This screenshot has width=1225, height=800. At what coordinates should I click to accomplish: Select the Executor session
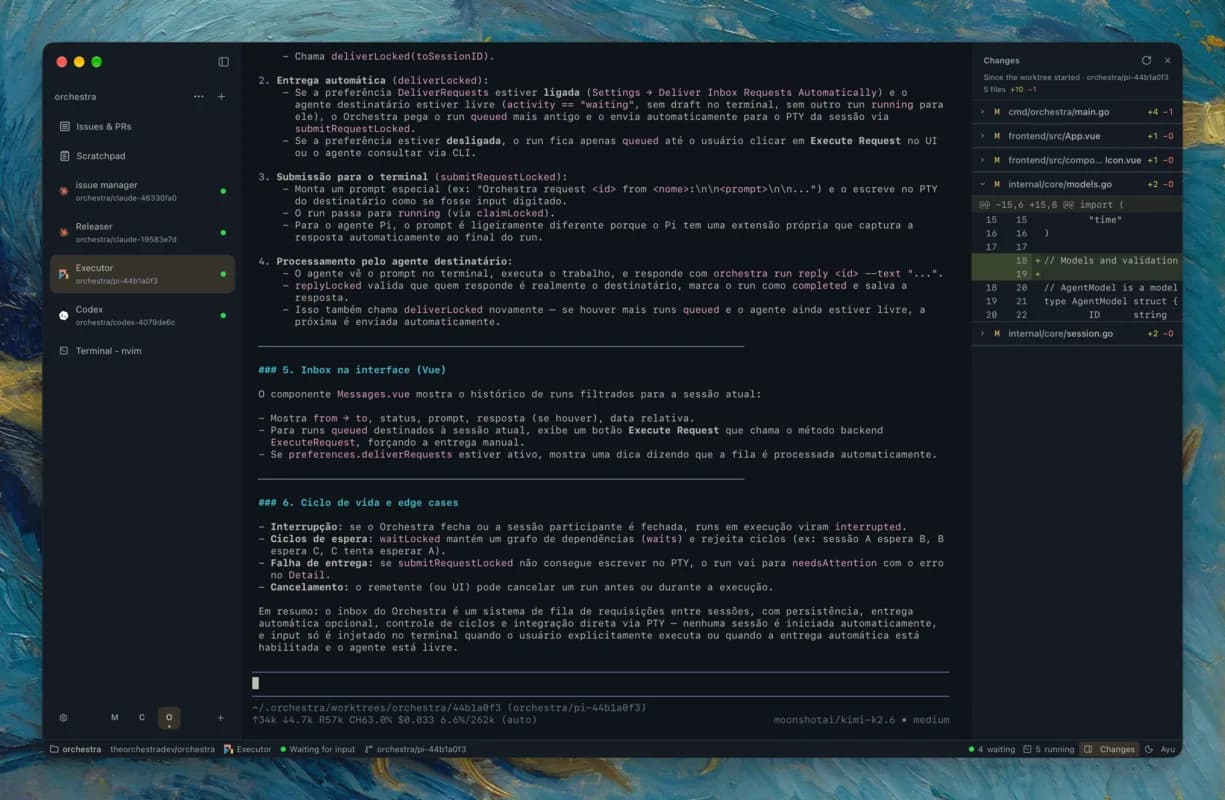(142, 274)
